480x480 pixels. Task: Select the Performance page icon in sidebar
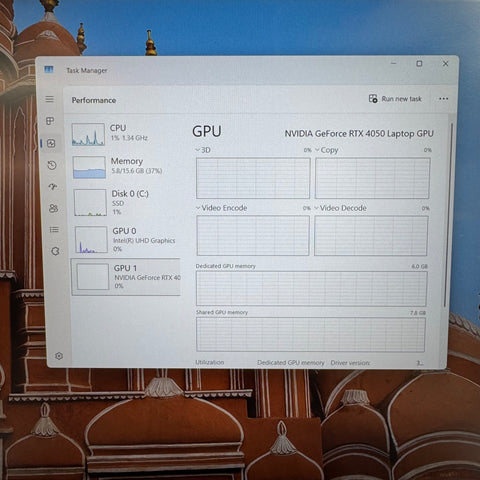(51, 143)
